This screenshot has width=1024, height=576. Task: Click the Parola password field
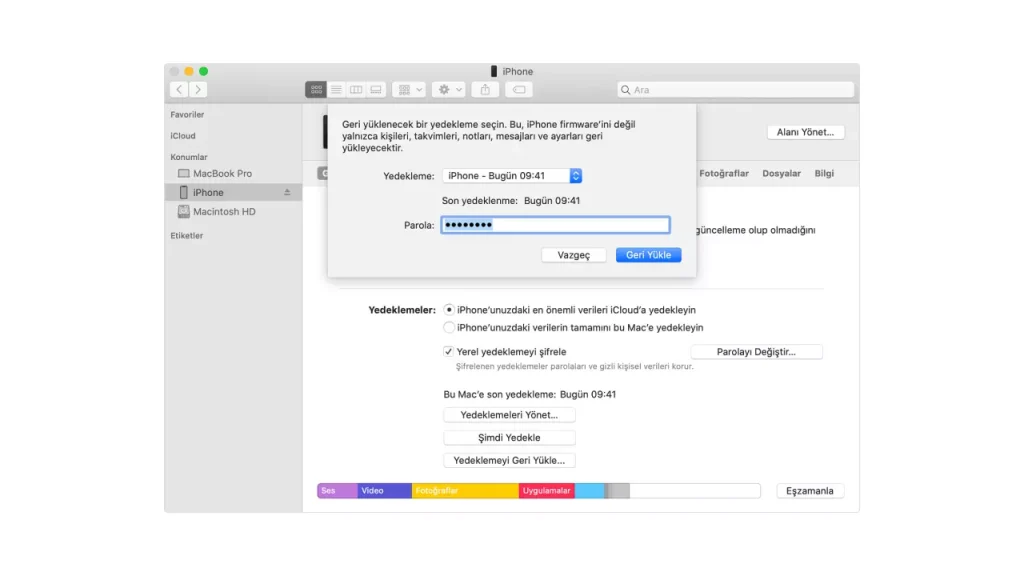click(555, 225)
